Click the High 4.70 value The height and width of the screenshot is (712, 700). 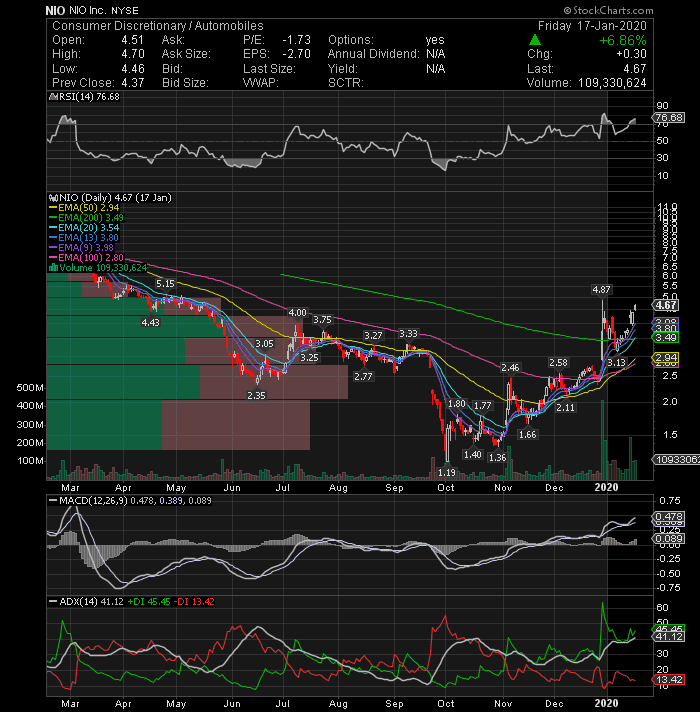[x=133, y=54]
